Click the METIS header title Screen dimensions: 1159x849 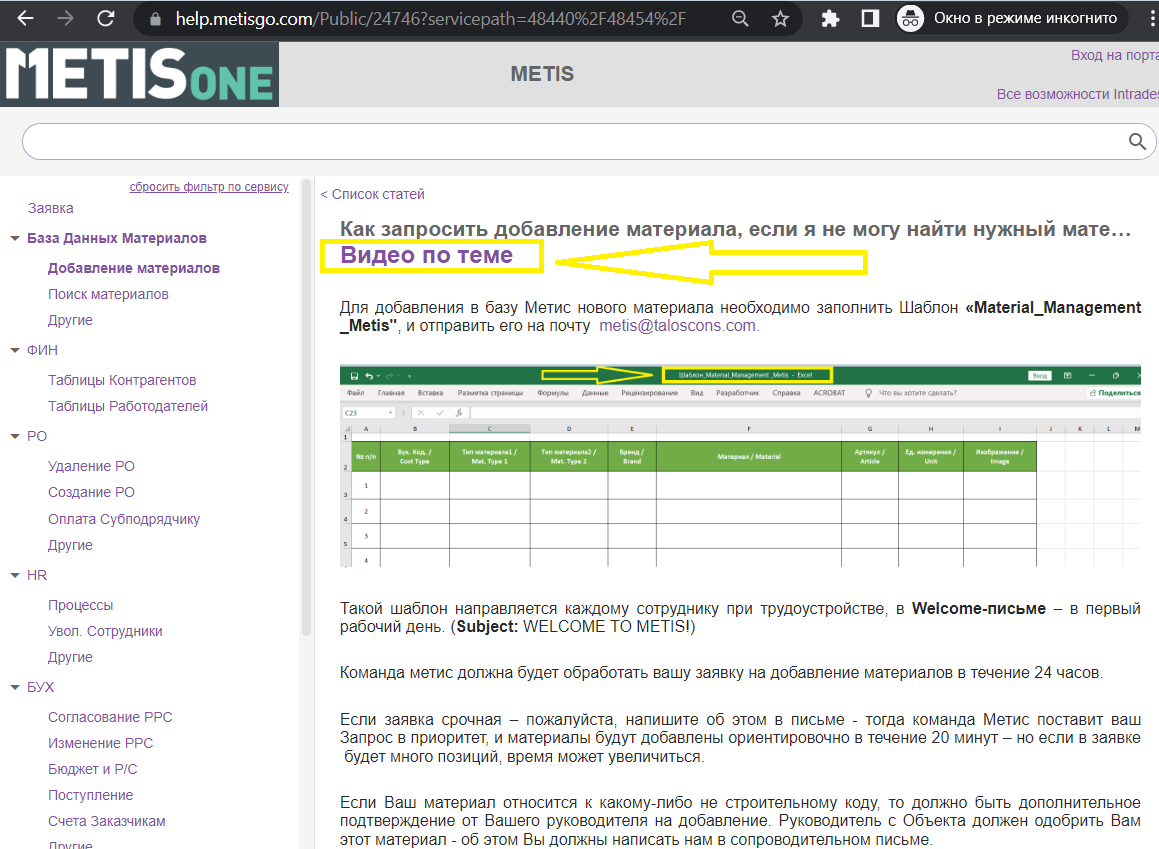click(542, 74)
